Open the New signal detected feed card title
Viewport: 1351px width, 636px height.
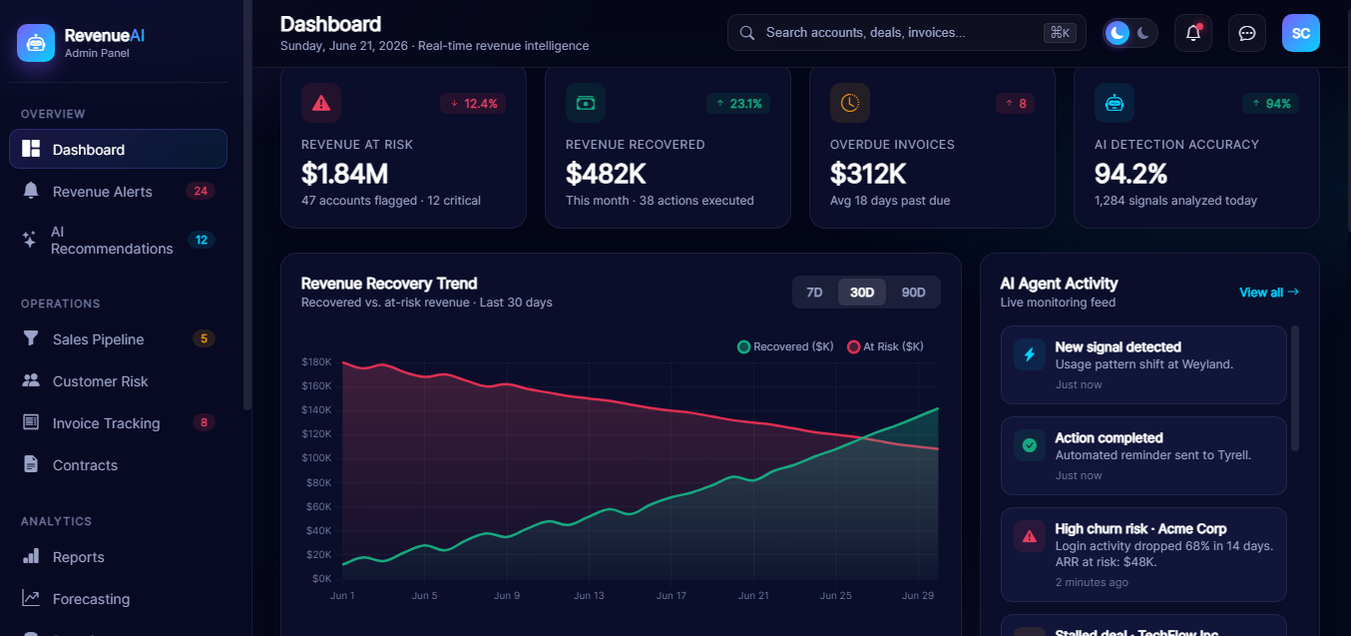tap(1118, 347)
